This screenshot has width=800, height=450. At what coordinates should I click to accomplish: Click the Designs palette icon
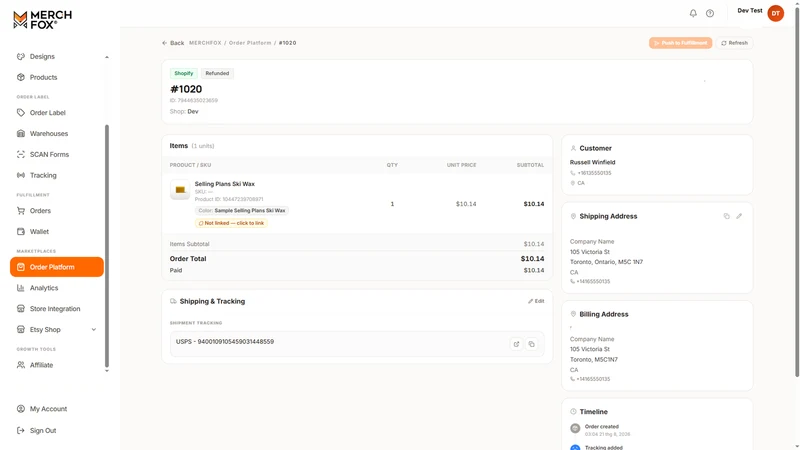21,57
